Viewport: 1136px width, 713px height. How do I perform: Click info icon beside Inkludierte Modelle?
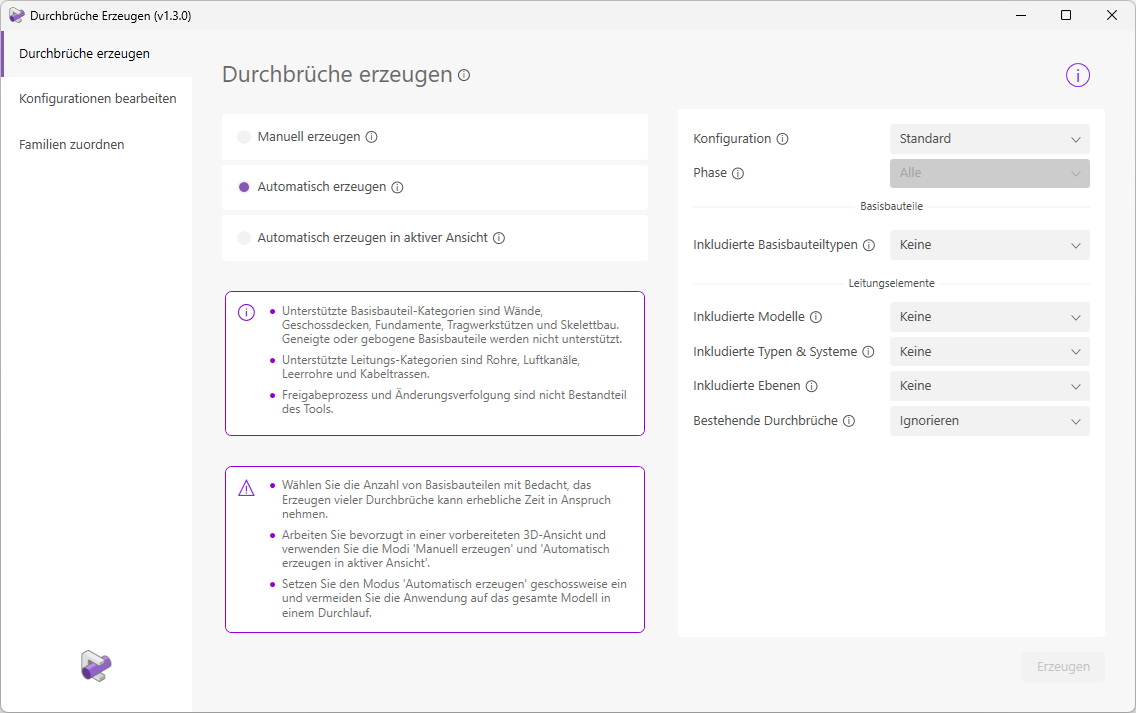[816, 317]
